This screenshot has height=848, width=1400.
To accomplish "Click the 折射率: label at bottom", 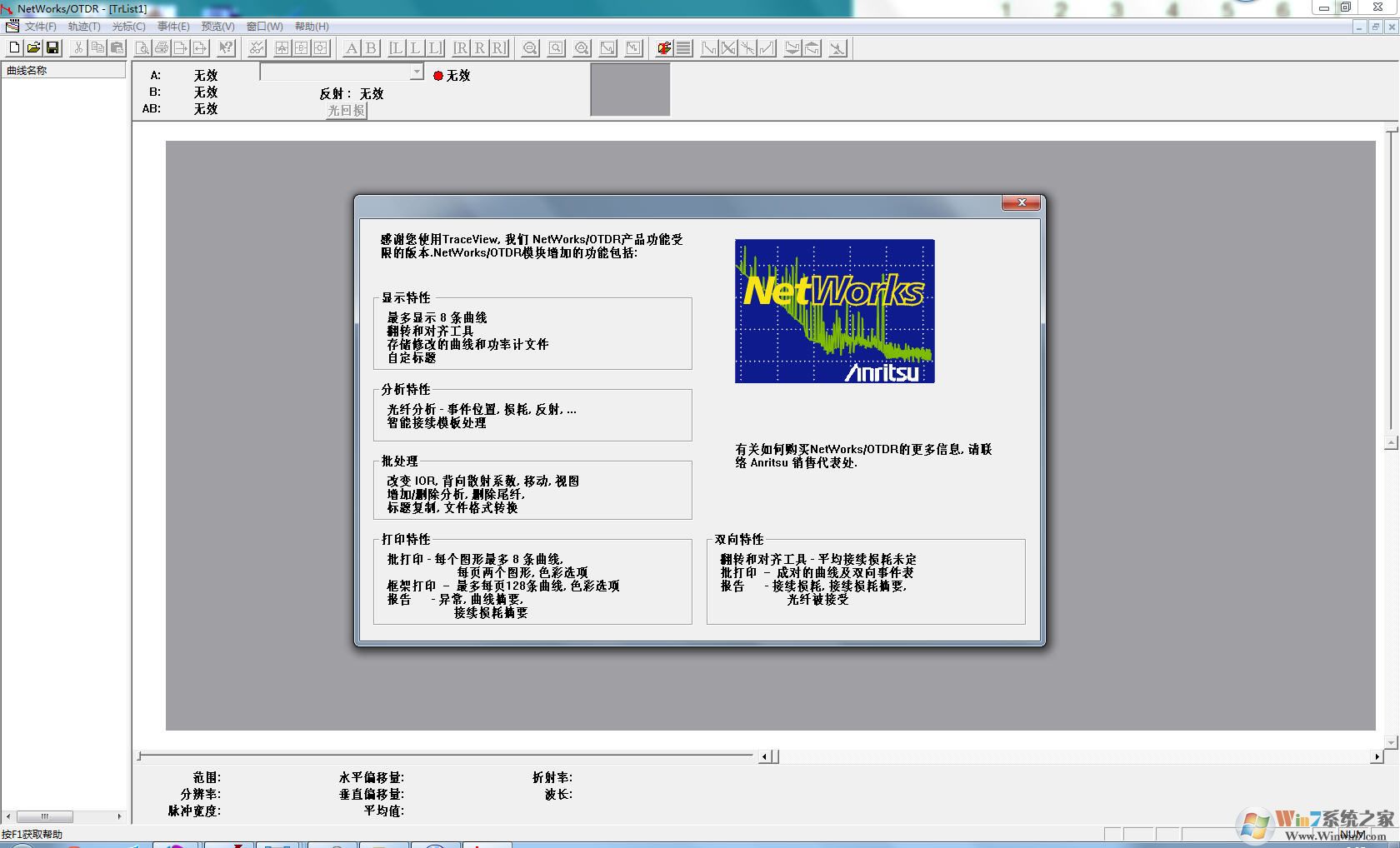I will (552, 777).
